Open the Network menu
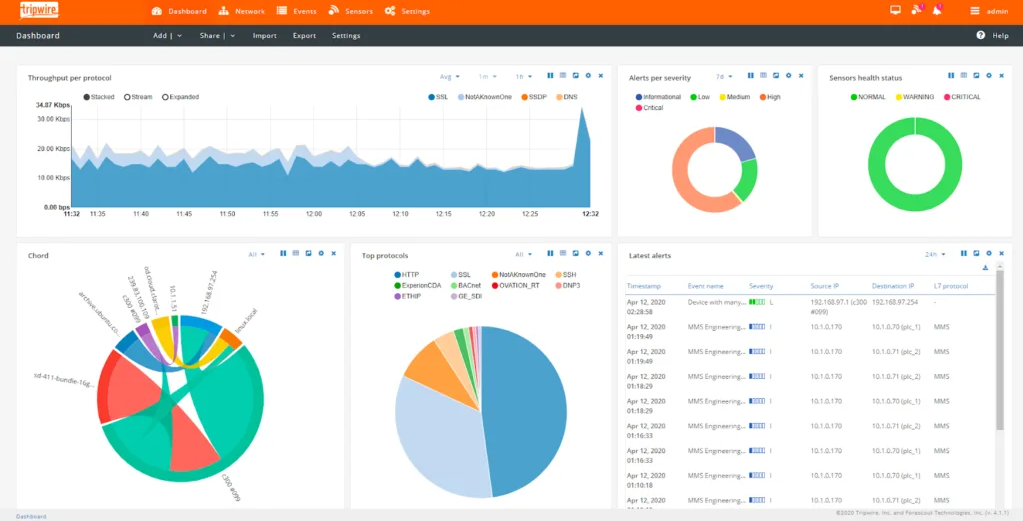Viewport: 1023px width, 521px height. pyautogui.click(x=243, y=11)
